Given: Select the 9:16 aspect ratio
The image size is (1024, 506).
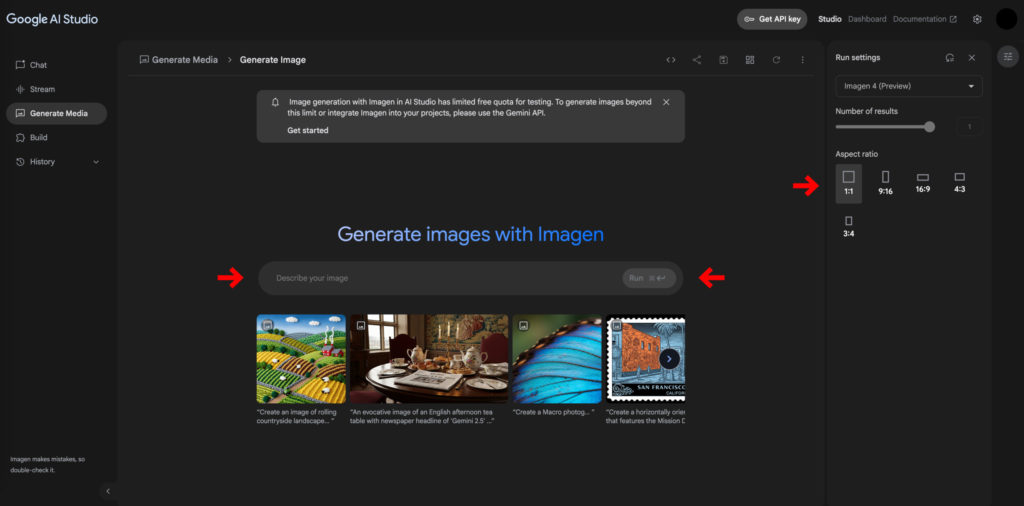Looking at the screenshot, I should (x=886, y=183).
